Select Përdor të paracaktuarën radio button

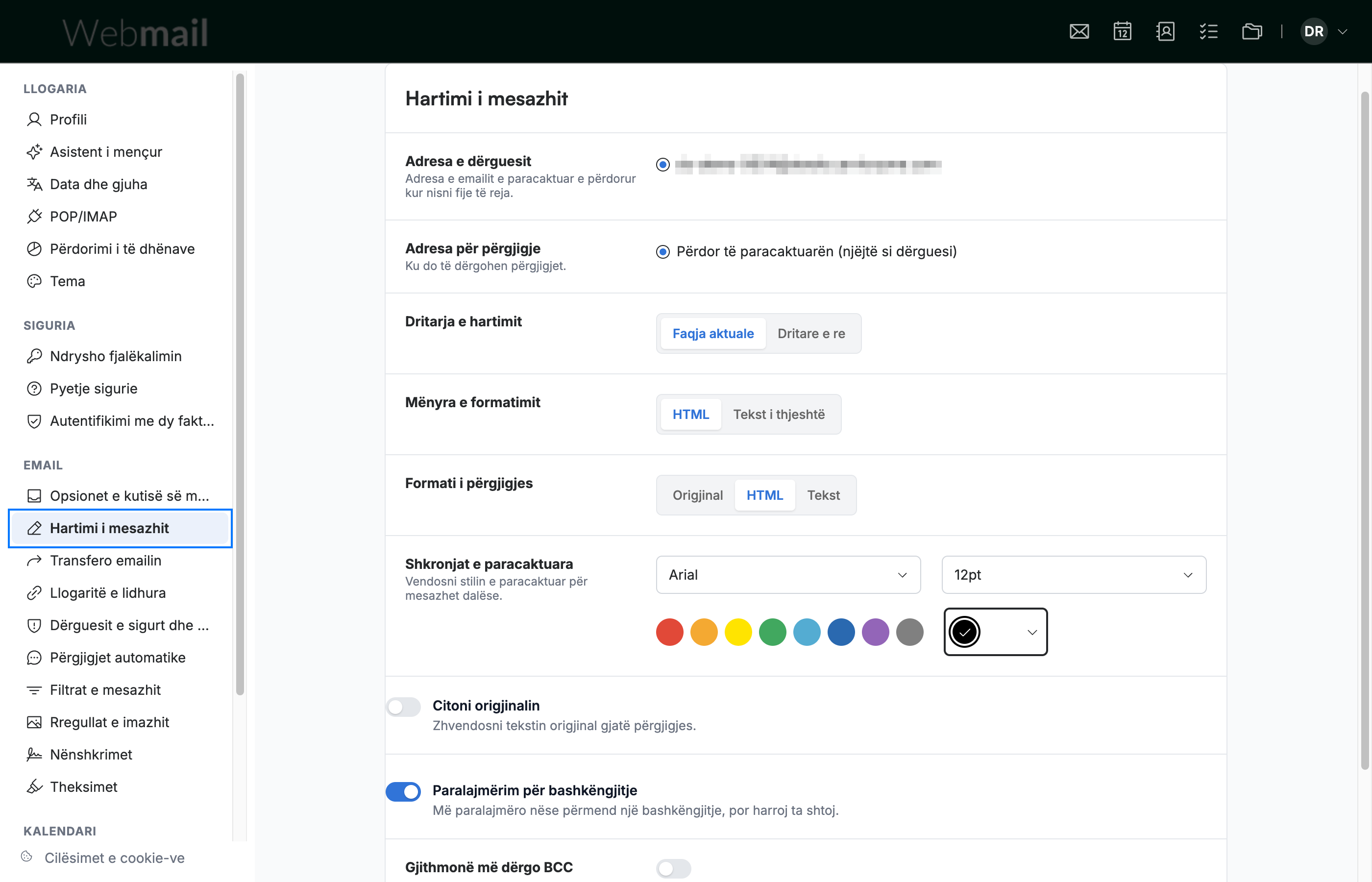point(662,252)
